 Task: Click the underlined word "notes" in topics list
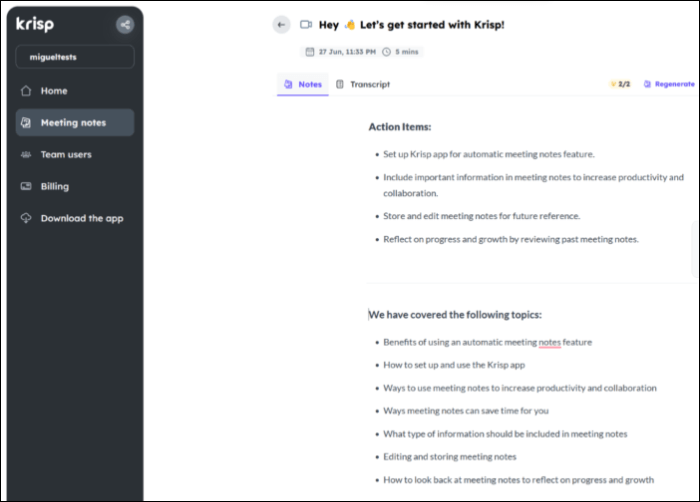click(x=549, y=342)
